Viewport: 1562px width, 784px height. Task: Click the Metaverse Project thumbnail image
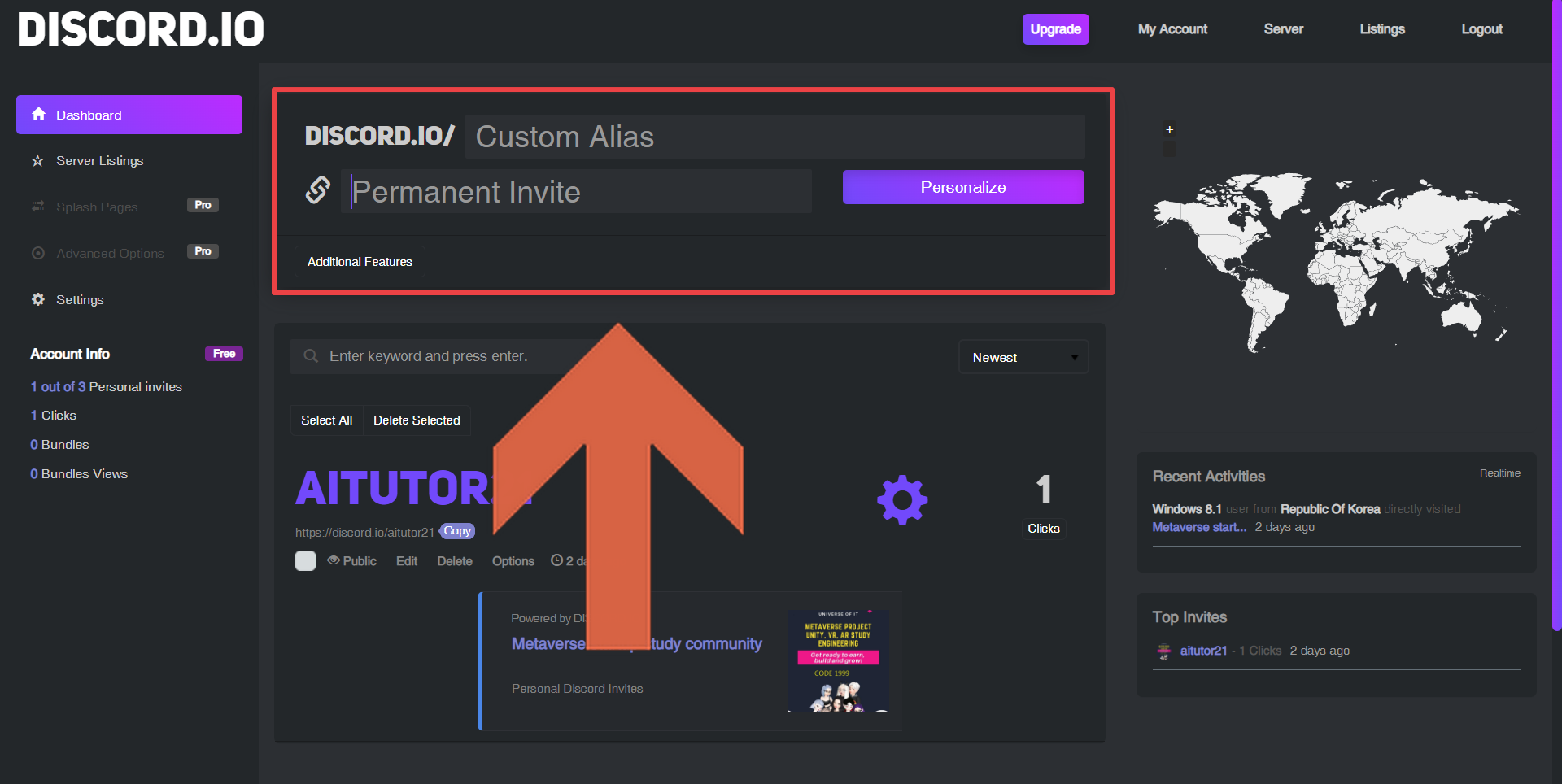(838, 660)
